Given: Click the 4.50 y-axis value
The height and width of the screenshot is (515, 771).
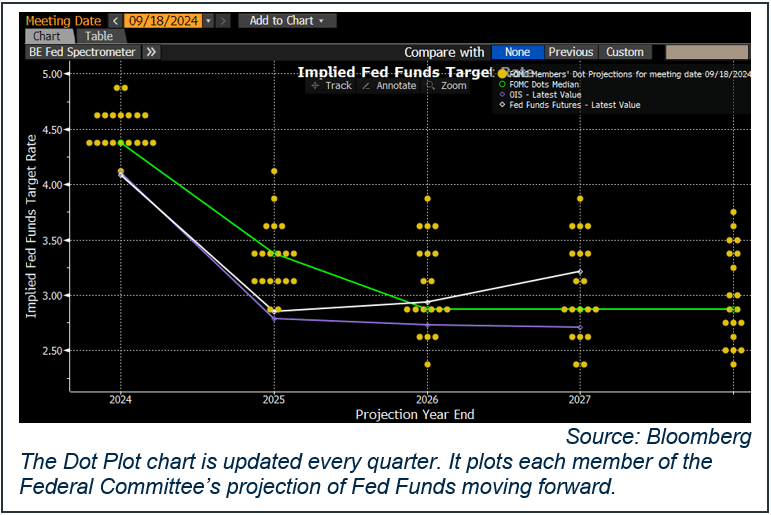Looking at the screenshot, I should point(52,130).
